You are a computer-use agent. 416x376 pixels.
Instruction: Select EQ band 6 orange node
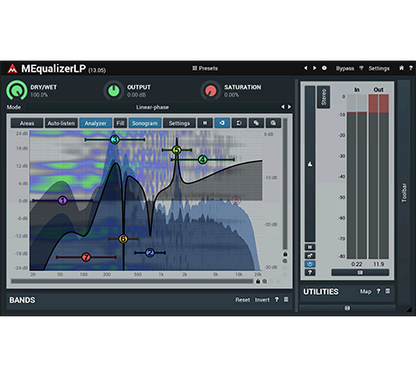[x=123, y=239]
